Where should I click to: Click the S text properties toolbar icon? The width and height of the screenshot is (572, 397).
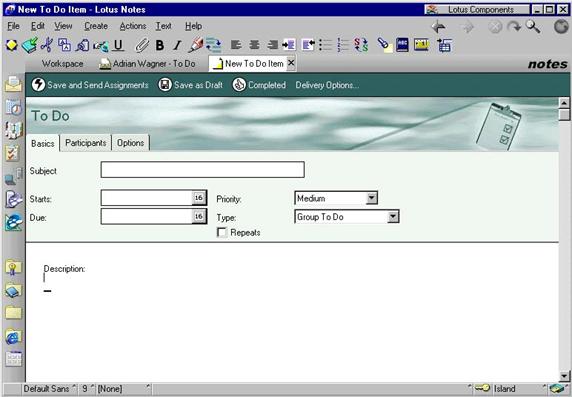tap(361, 45)
